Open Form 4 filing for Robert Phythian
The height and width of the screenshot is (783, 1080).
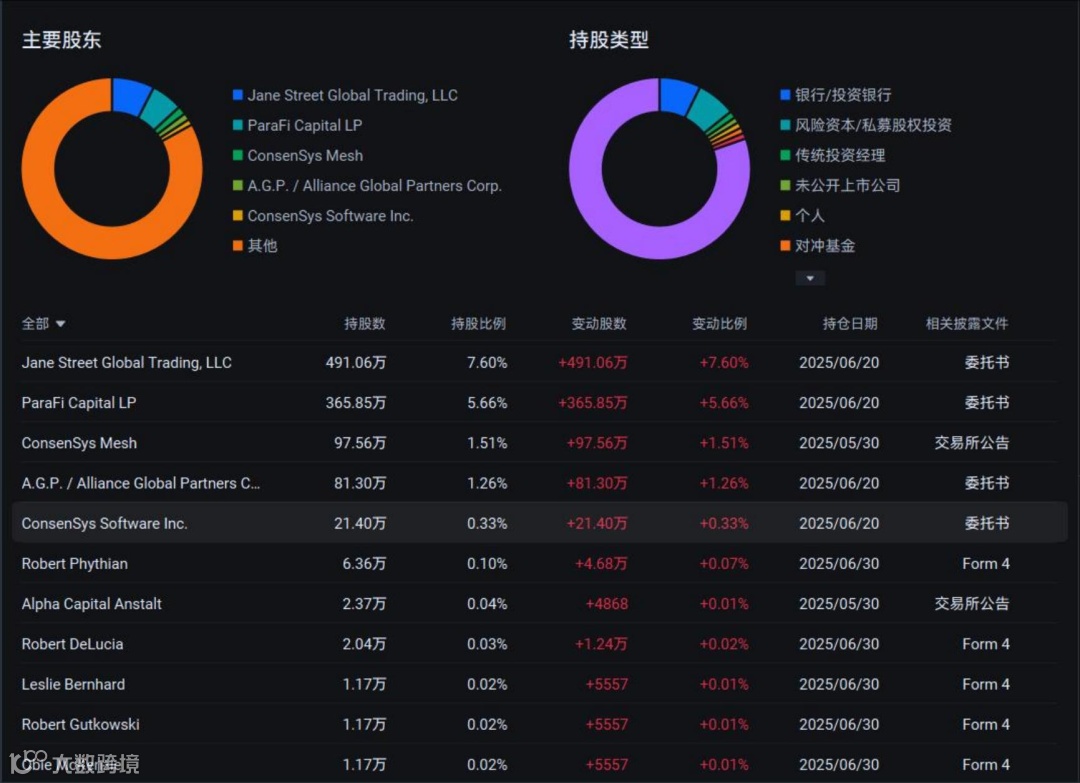point(986,564)
